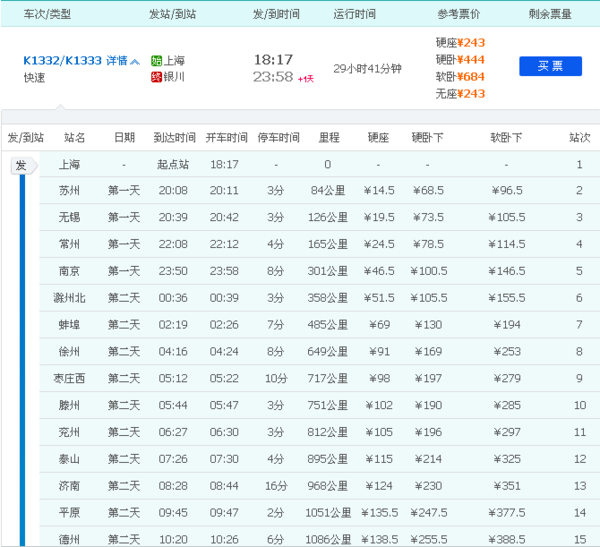Select the 平原 station name
Screen dimensions: 600x547
69,513
